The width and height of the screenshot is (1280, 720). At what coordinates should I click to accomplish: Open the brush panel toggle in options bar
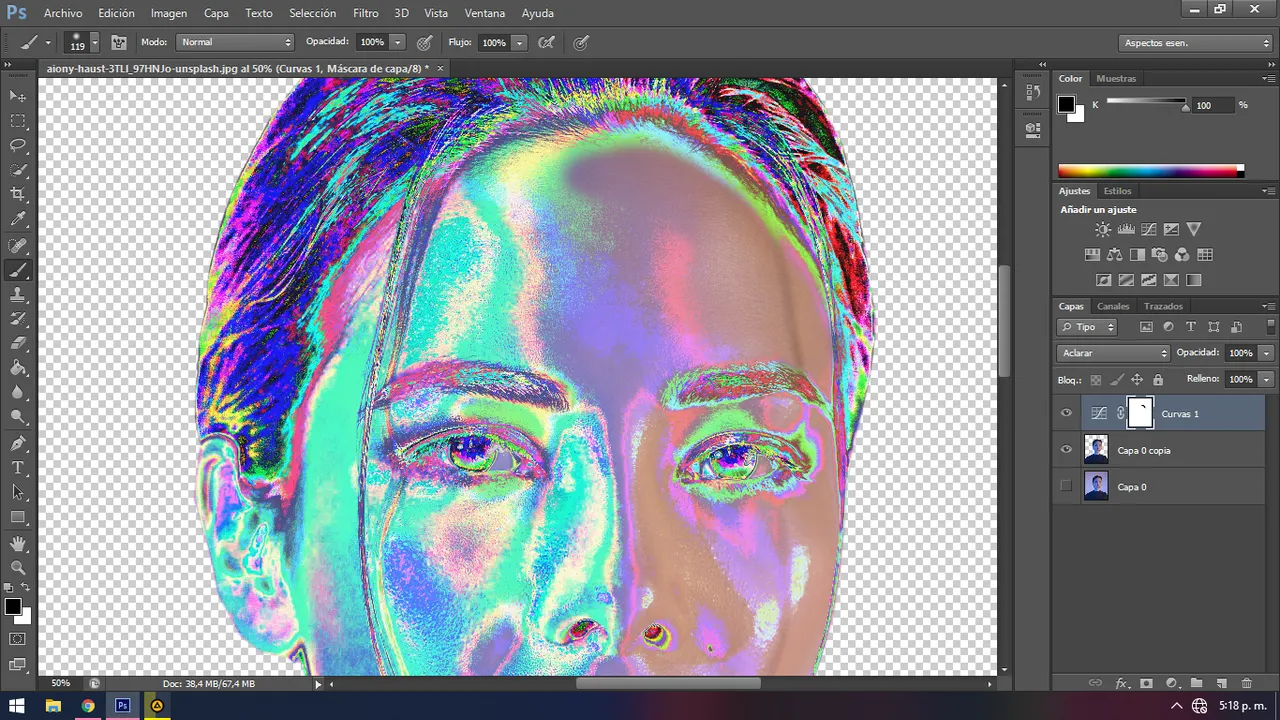118,43
